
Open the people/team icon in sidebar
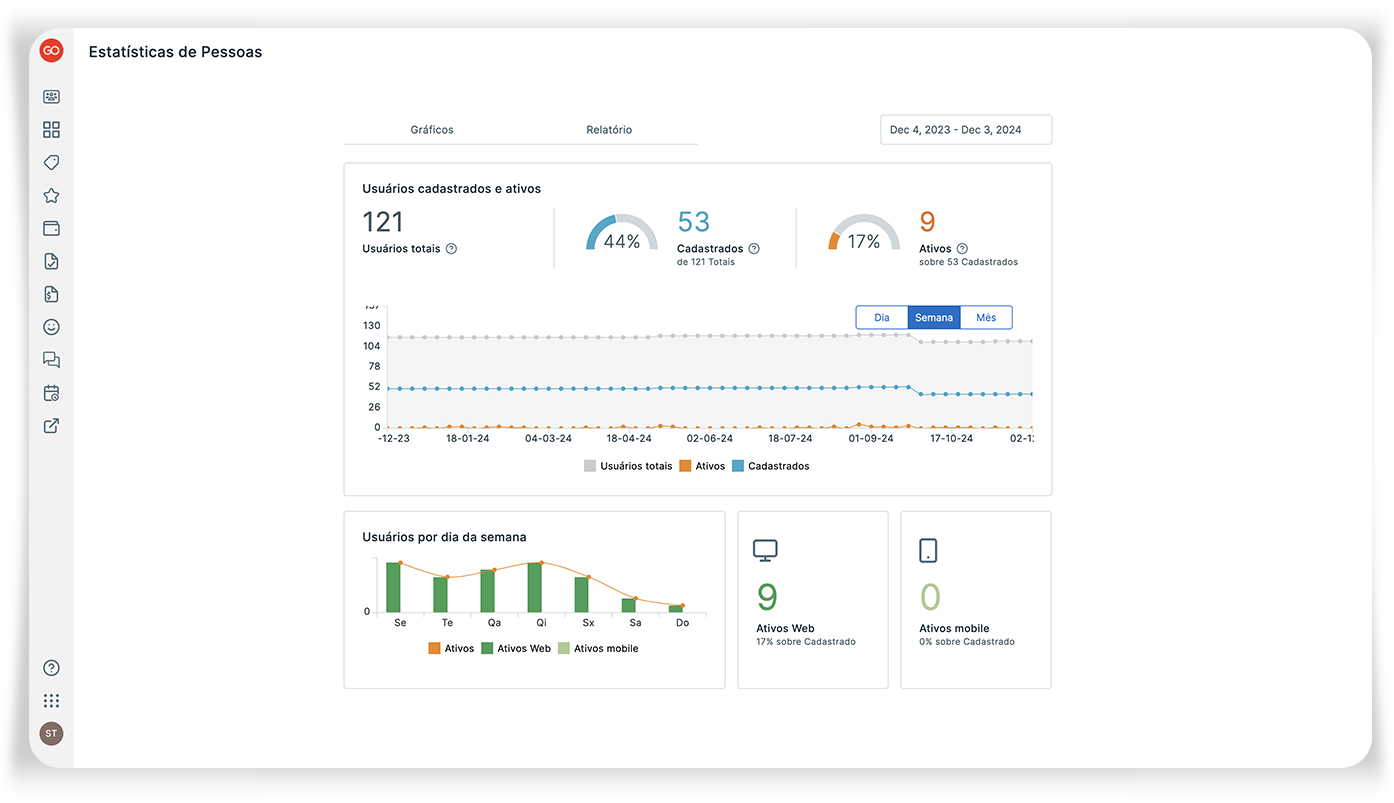click(x=51, y=97)
